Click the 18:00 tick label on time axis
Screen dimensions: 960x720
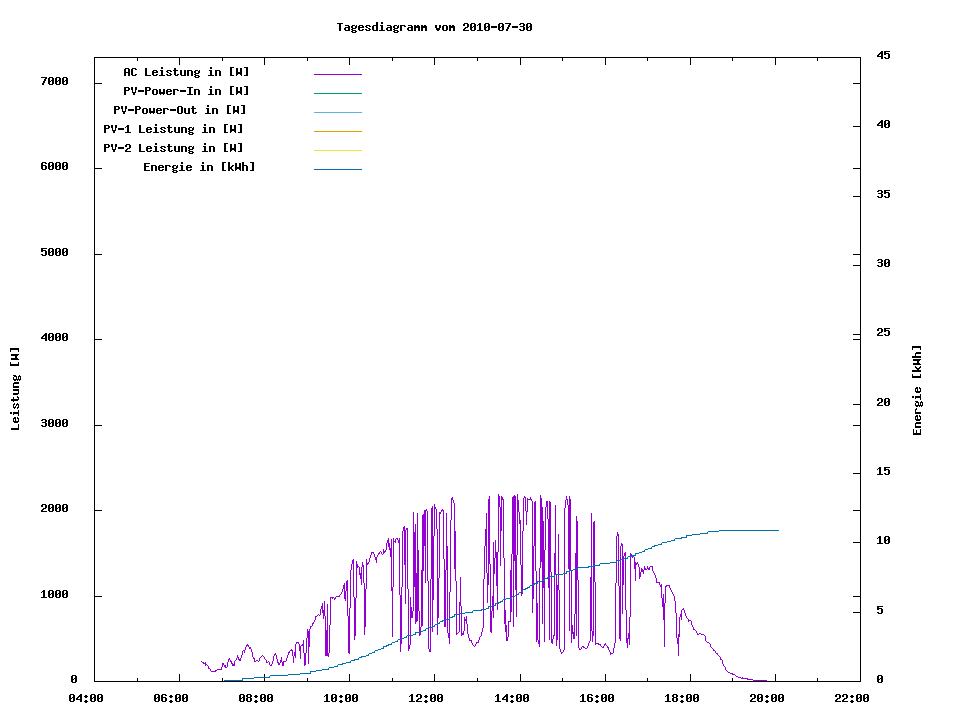pyautogui.click(x=682, y=698)
